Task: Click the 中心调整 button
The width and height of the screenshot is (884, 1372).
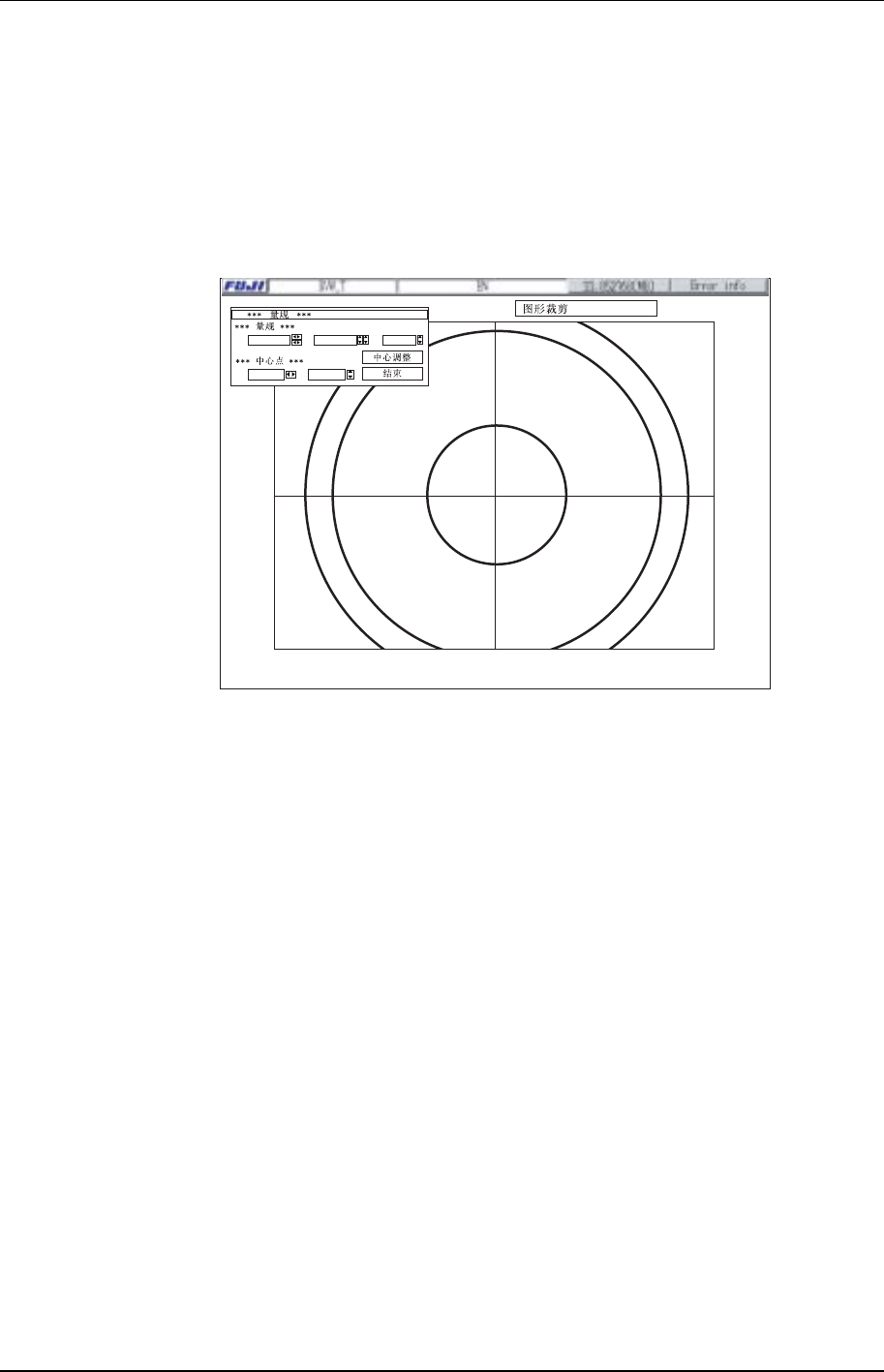Action: pyautogui.click(x=392, y=357)
